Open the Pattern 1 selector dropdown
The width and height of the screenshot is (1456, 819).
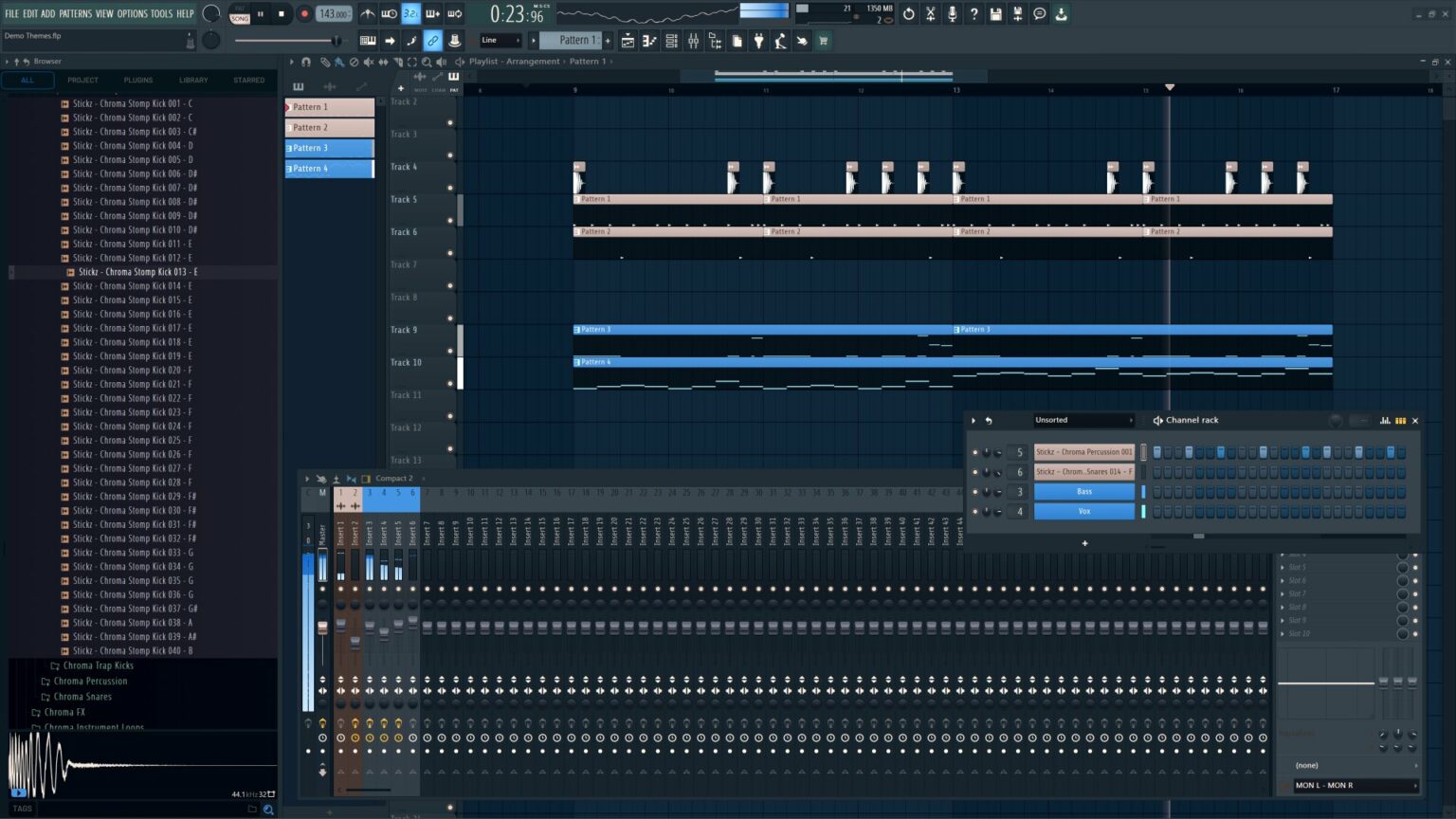click(574, 41)
